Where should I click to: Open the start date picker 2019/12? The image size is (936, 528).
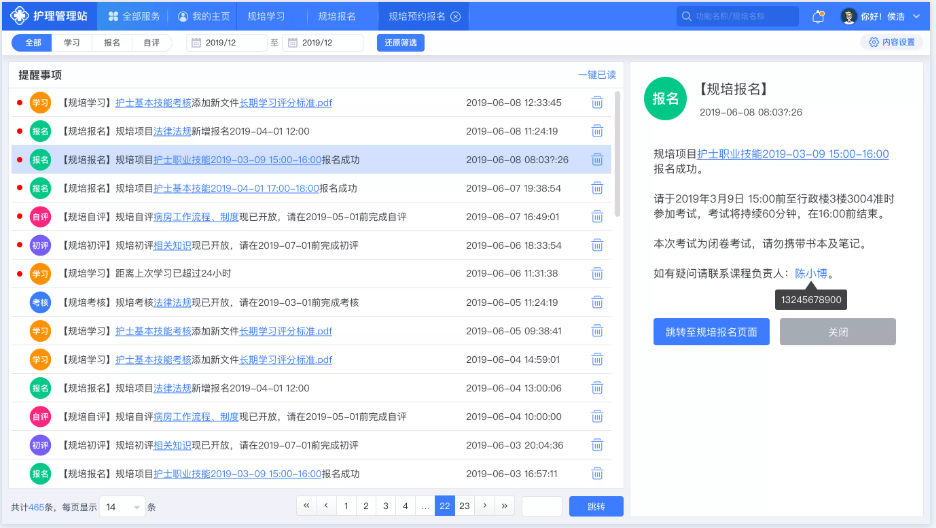click(227, 43)
